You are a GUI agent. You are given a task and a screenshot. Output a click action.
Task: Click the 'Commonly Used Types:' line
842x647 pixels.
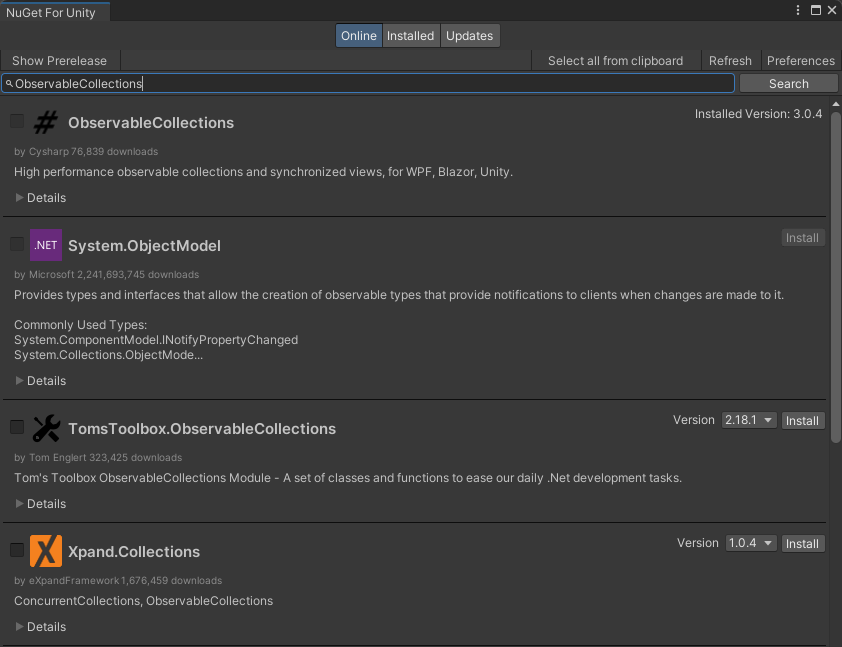click(x=81, y=325)
